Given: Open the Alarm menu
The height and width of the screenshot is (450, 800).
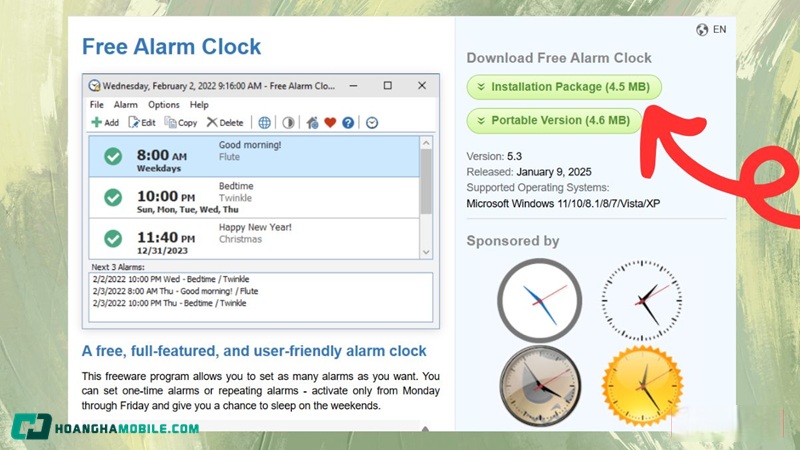Looking at the screenshot, I should point(125,105).
